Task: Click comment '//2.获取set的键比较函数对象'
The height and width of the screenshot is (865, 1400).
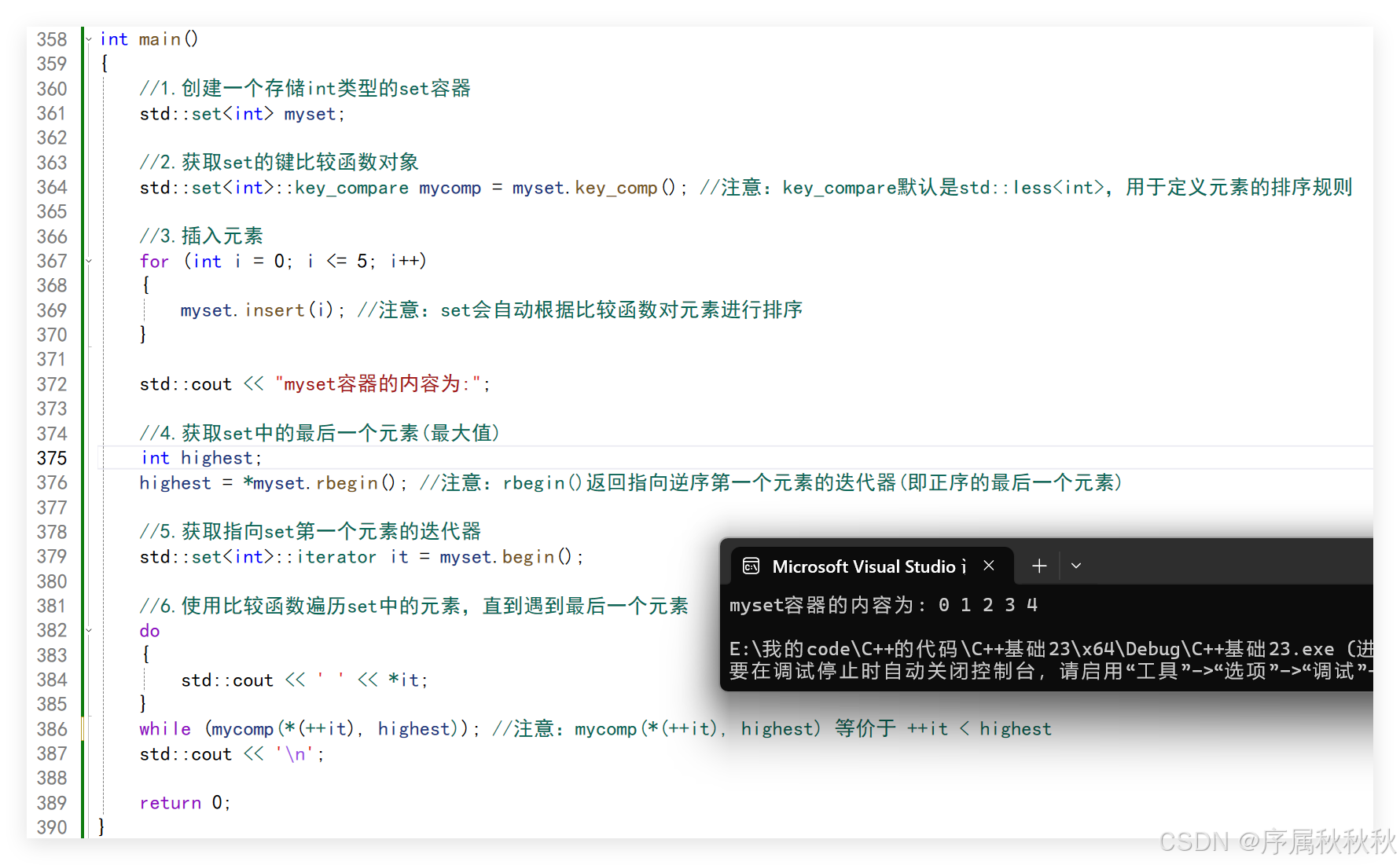Action: click(279, 162)
